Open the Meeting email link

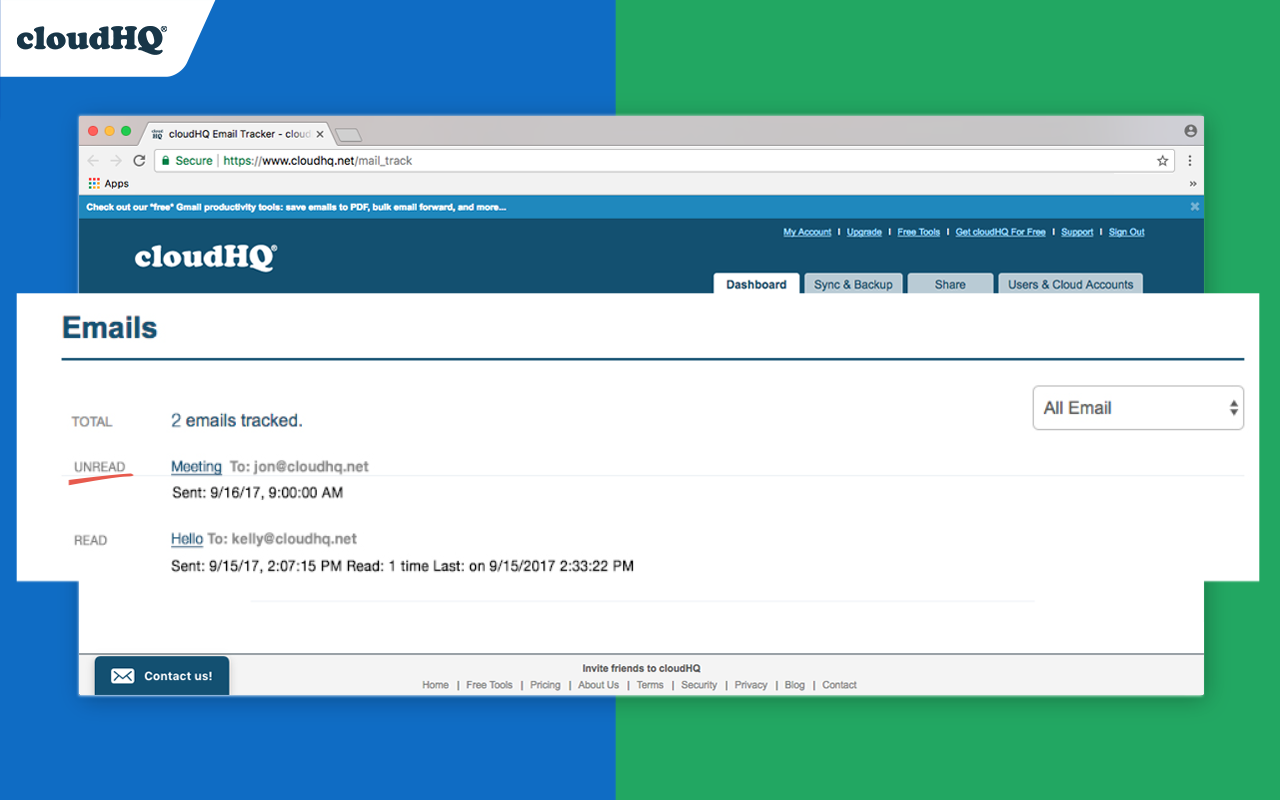pyautogui.click(x=196, y=466)
